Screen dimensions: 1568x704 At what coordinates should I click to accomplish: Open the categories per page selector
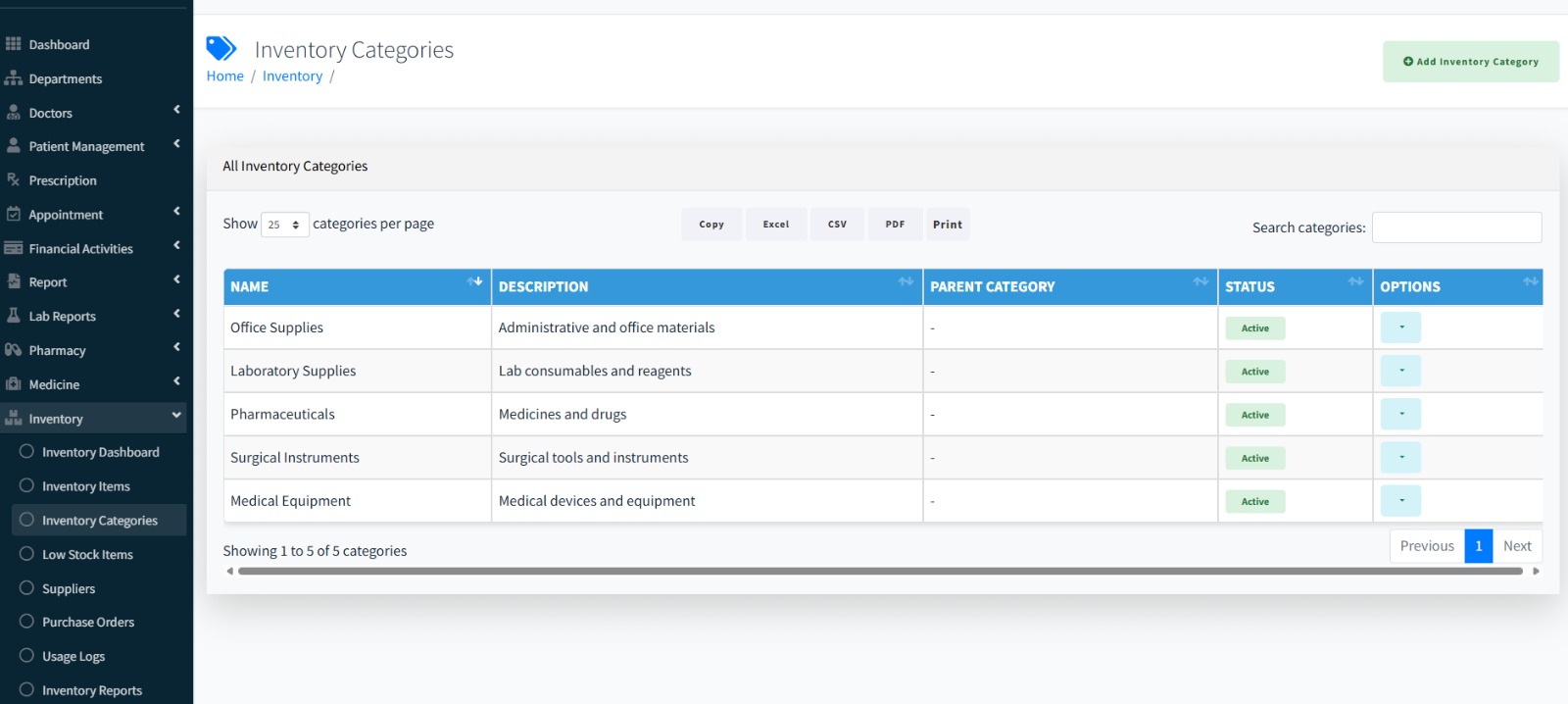285,225
